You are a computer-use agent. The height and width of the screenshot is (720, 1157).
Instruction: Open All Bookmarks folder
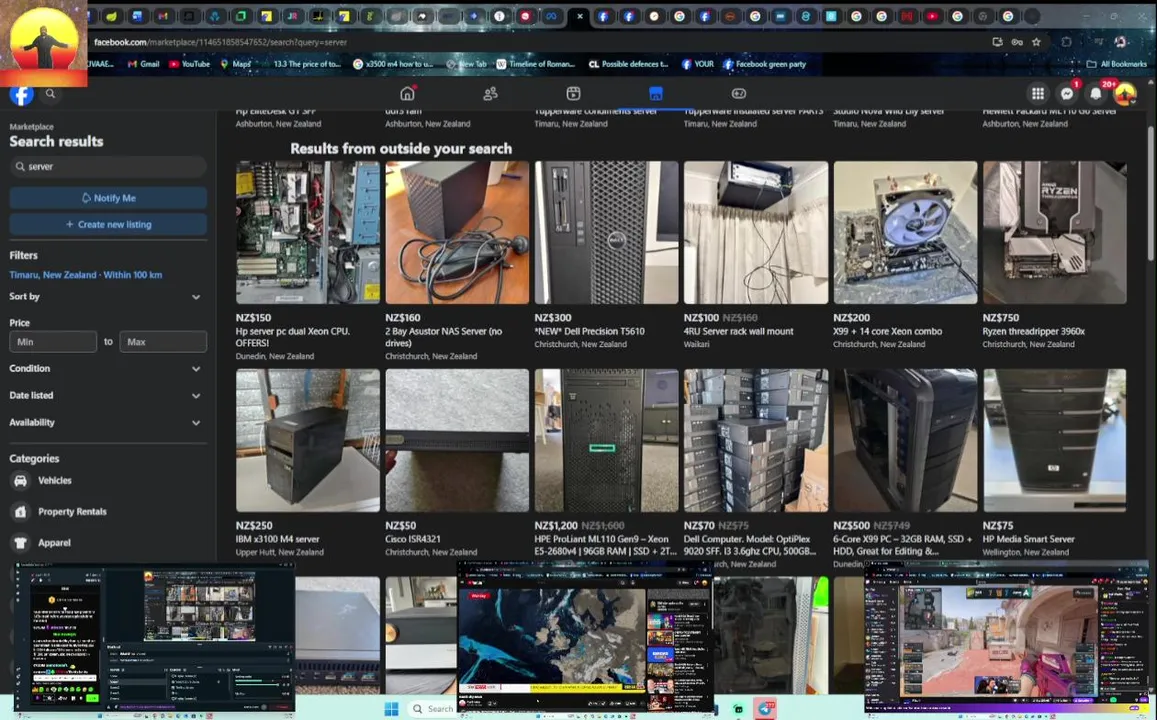[1116, 64]
